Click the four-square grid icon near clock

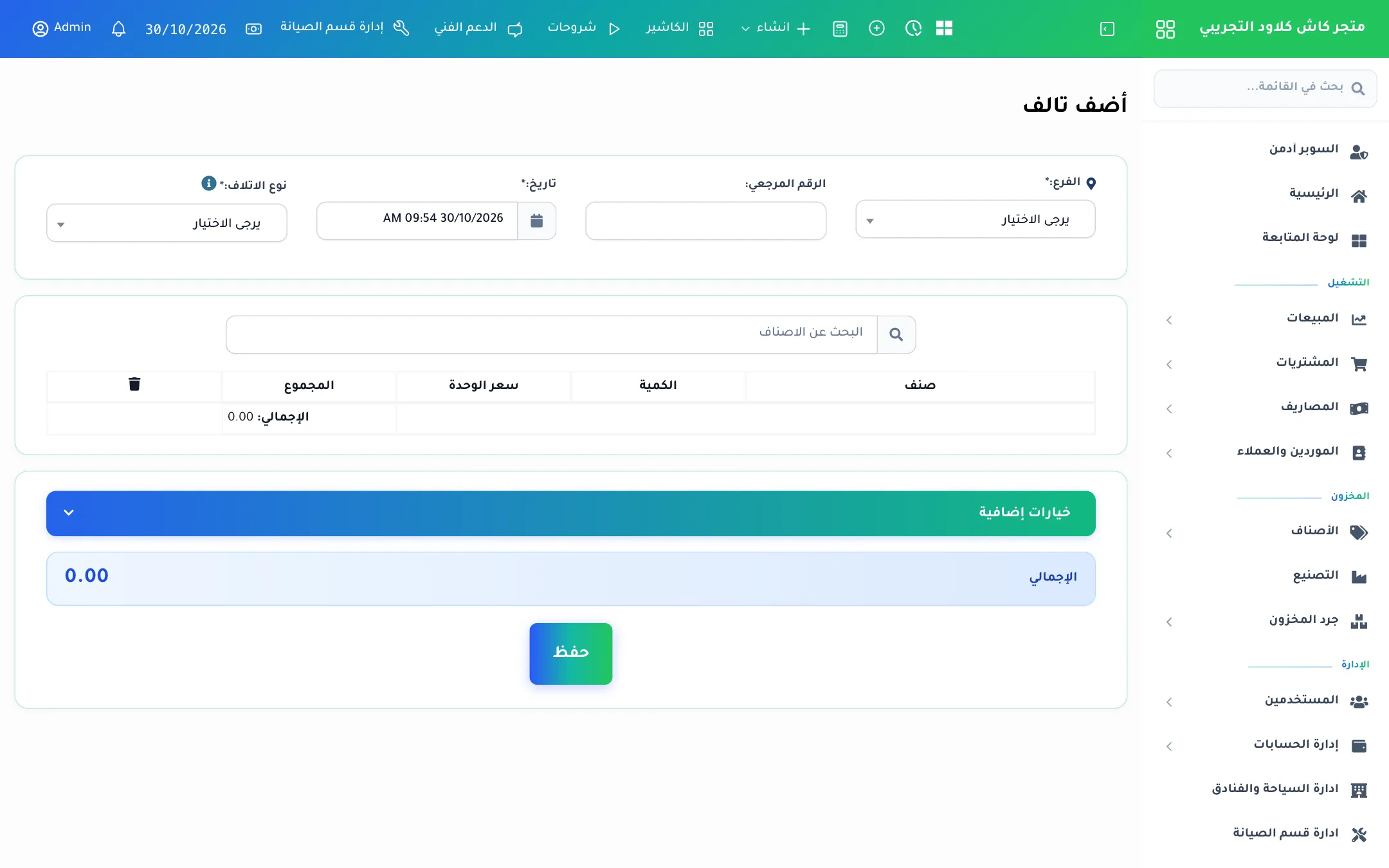[x=944, y=28]
